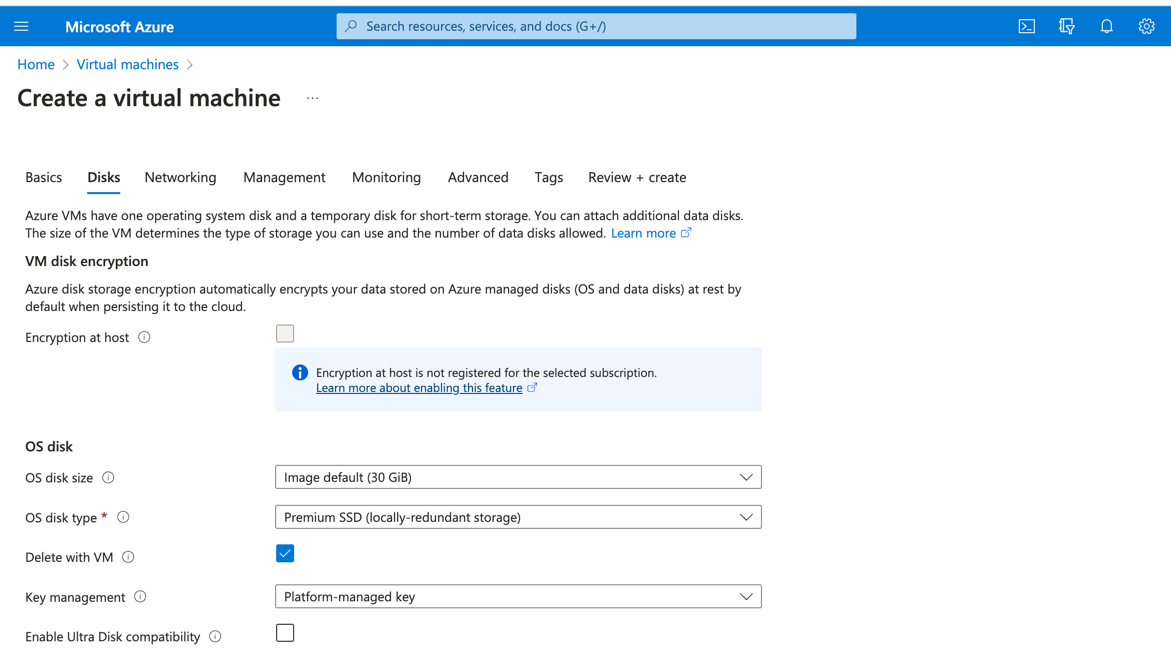This screenshot has height=661, width=1171.
Task: Open the Management tab
Action: tap(284, 177)
